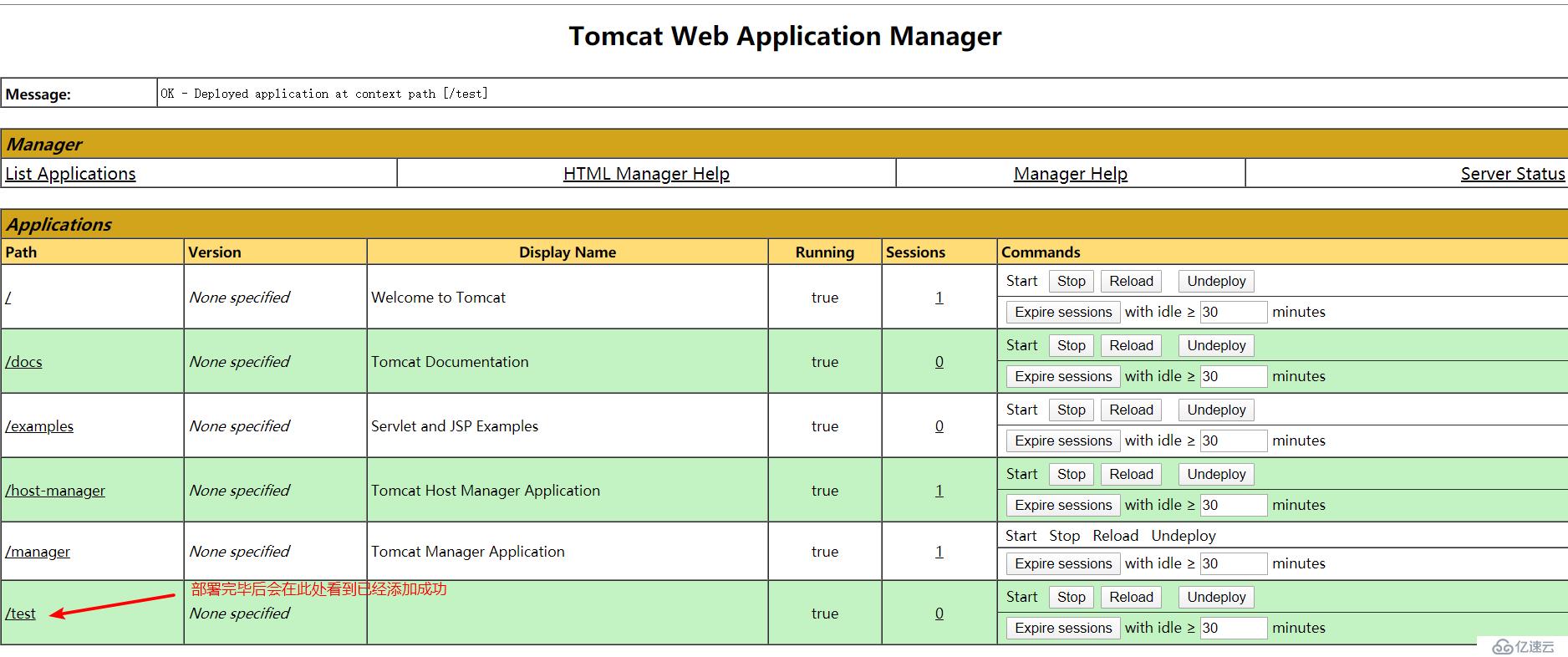
Task: Expire sessions for /examples application
Action: (1063, 441)
